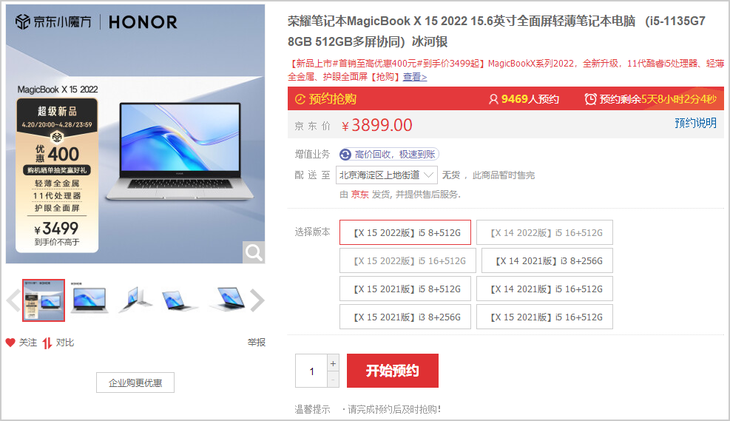
Task: Open the delivery address dropdown
Action: (x=386, y=175)
